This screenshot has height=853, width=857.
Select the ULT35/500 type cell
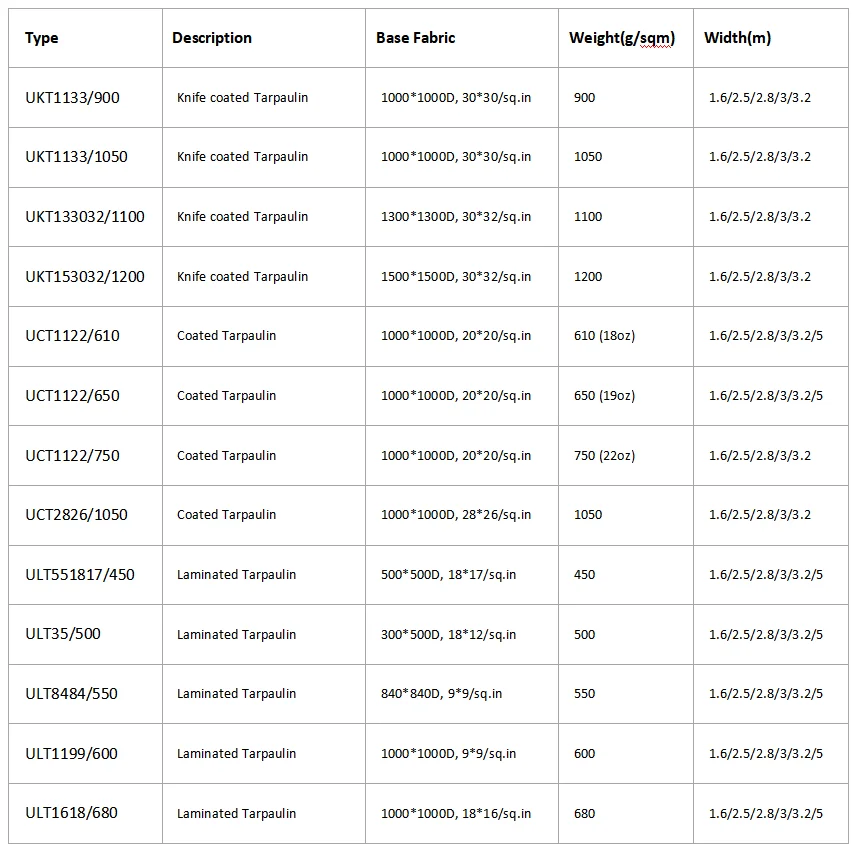(x=63, y=634)
